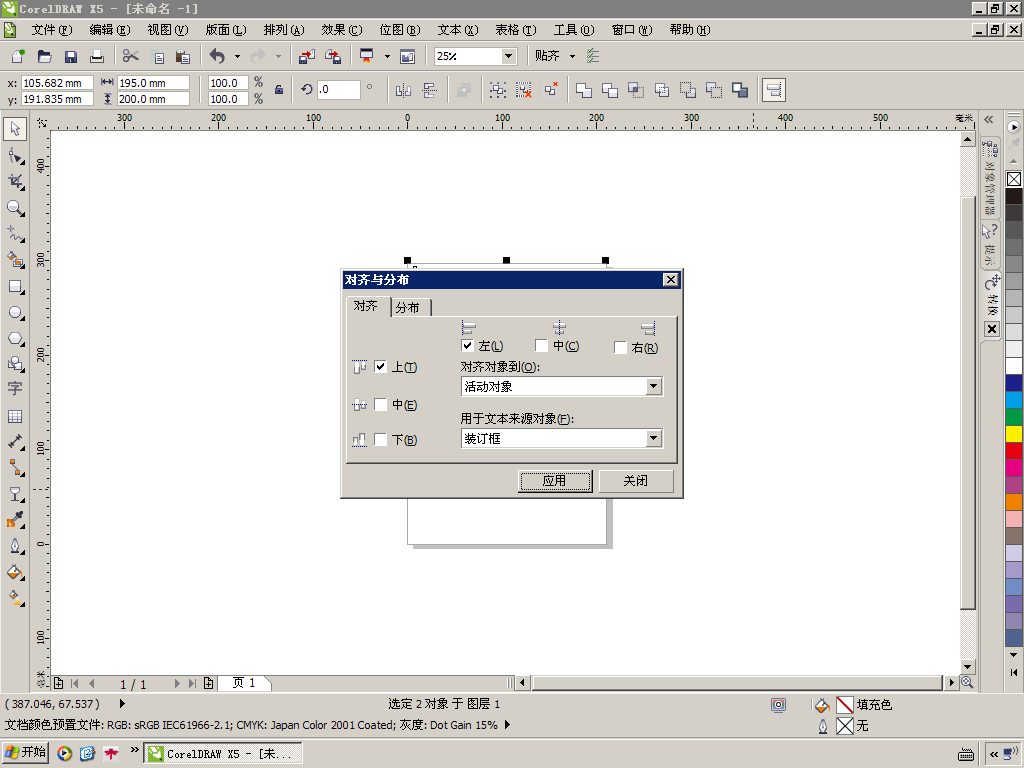Image resolution: width=1024 pixels, height=768 pixels.
Task: Click the CorelDRAW X5 taskbar button
Action: point(223,753)
